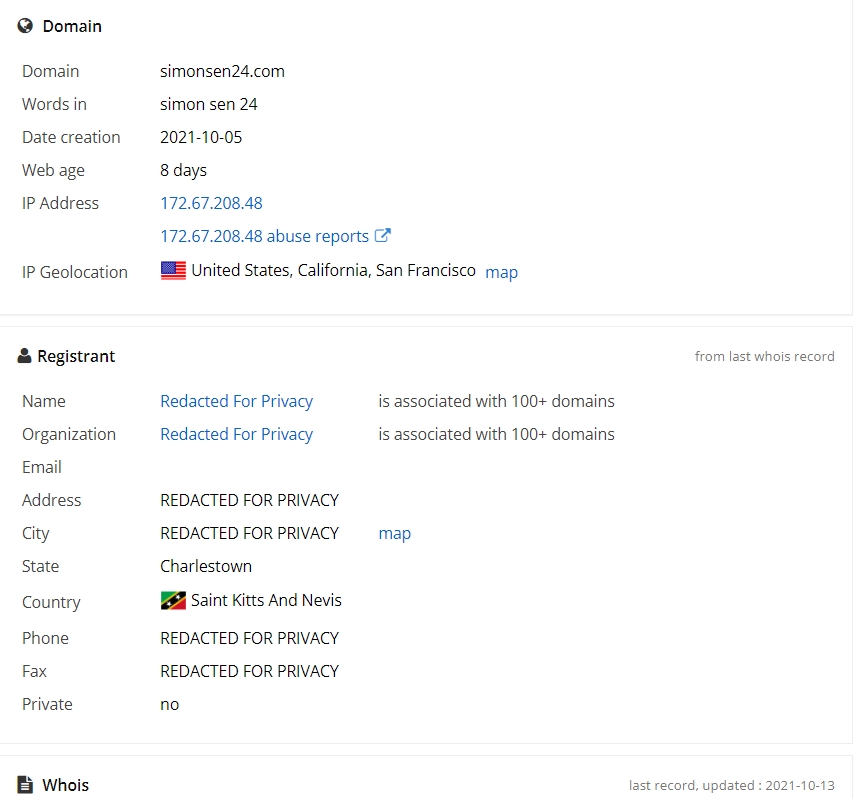Click the United States flag icon

click(173, 270)
